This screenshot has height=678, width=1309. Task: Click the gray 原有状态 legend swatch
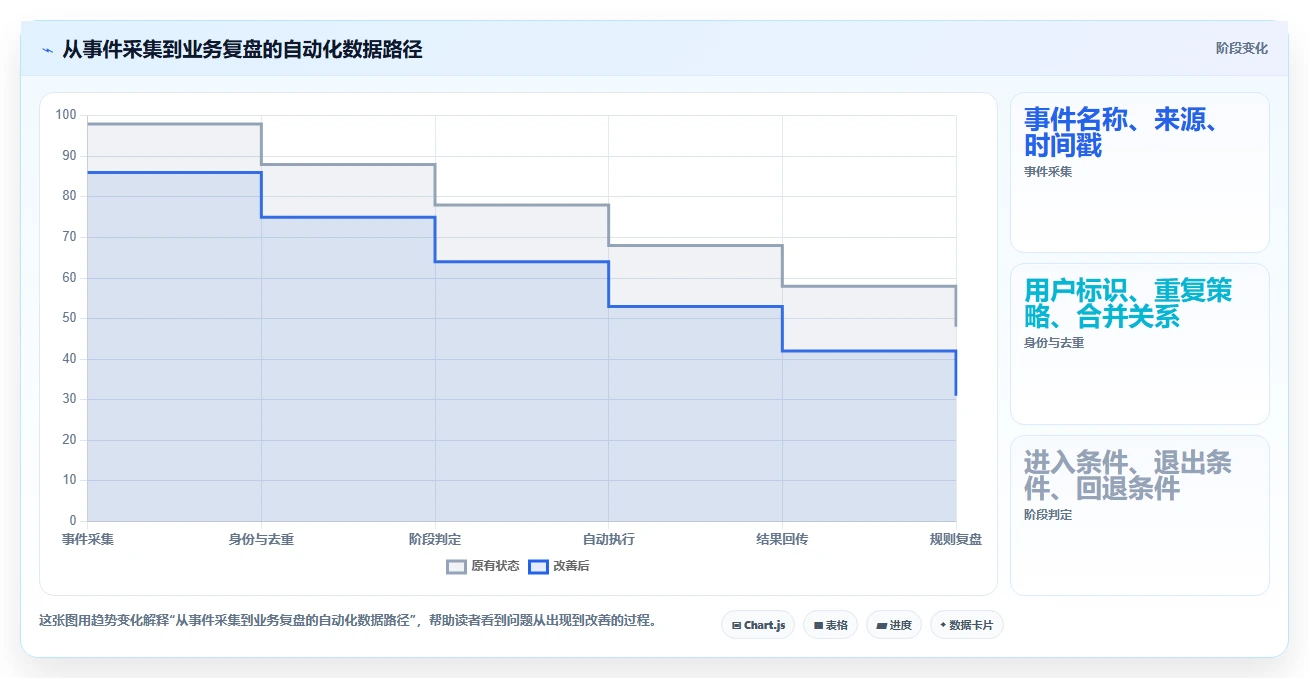click(456, 566)
